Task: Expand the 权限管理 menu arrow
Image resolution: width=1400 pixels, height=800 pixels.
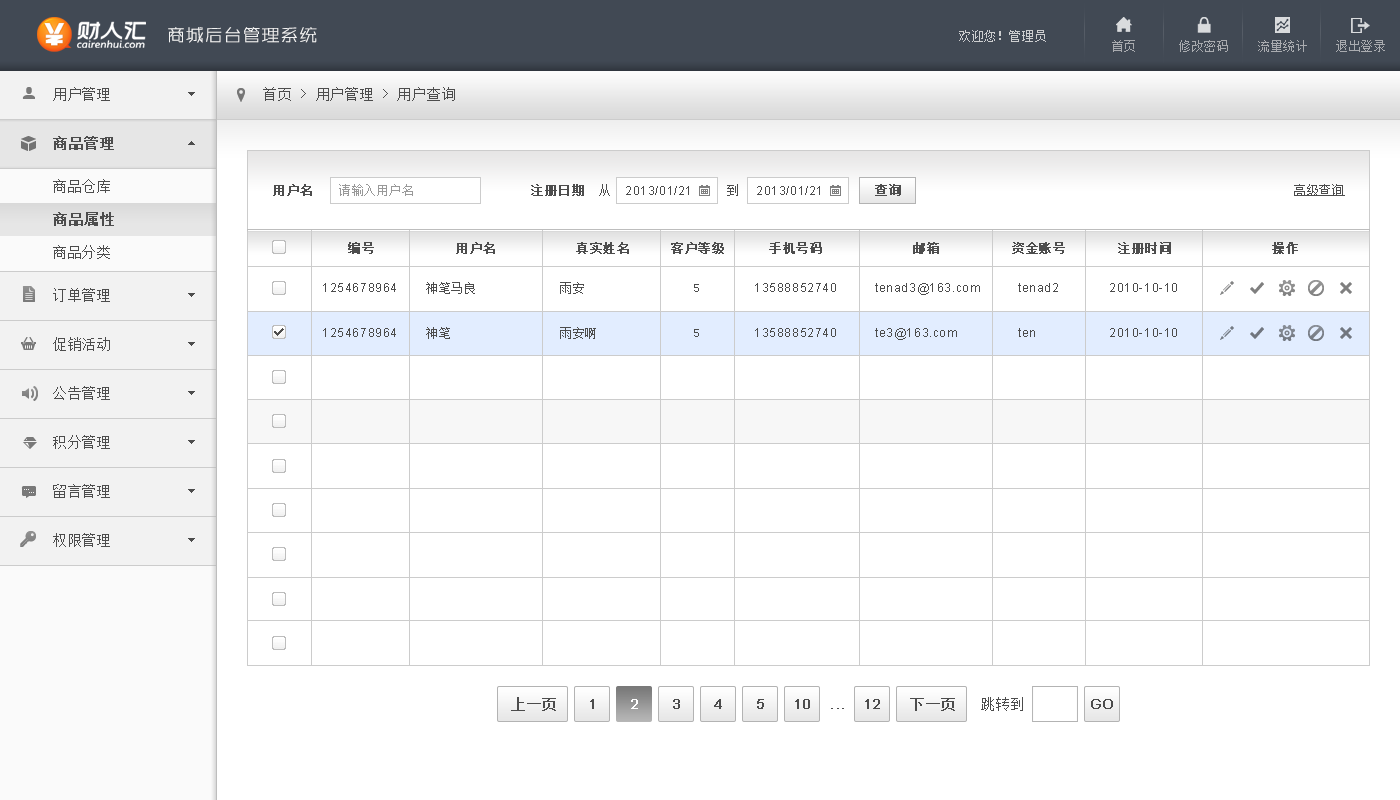Action: (x=191, y=540)
